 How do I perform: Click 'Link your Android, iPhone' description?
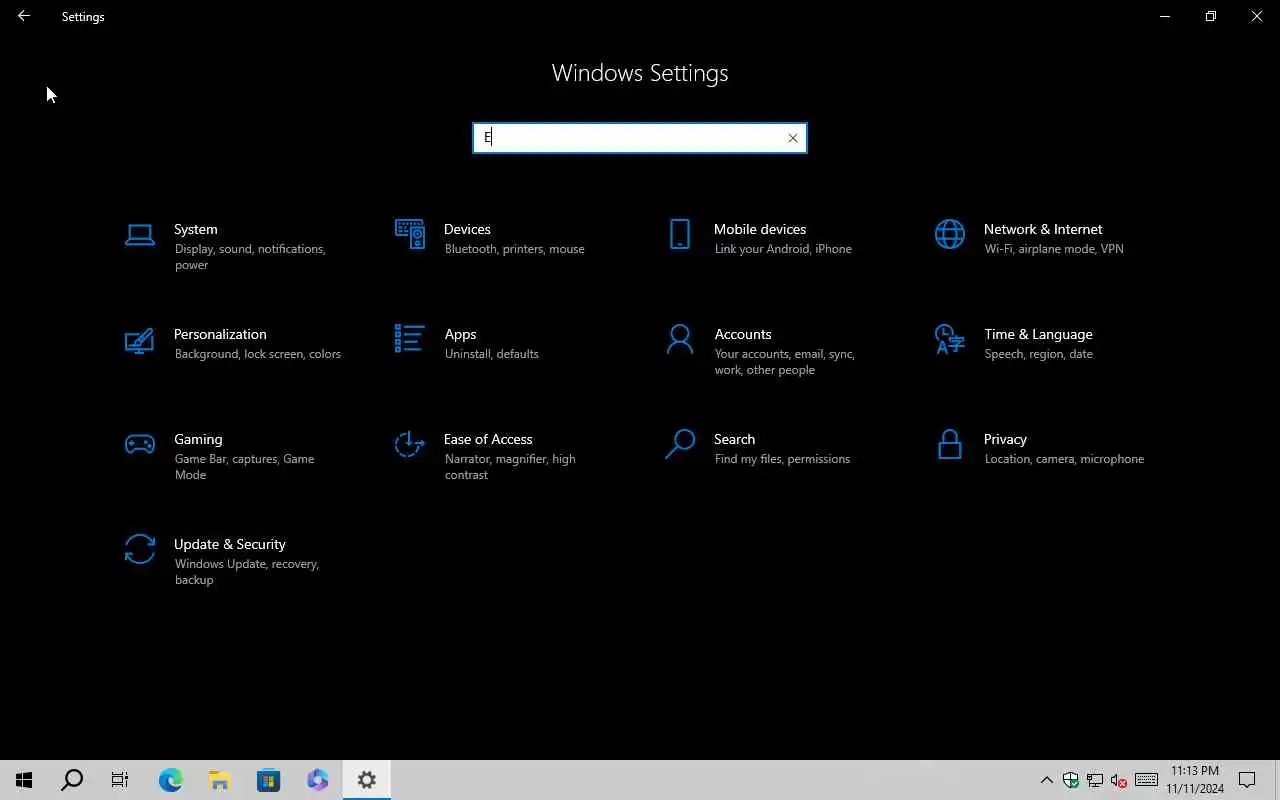click(x=783, y=249)
